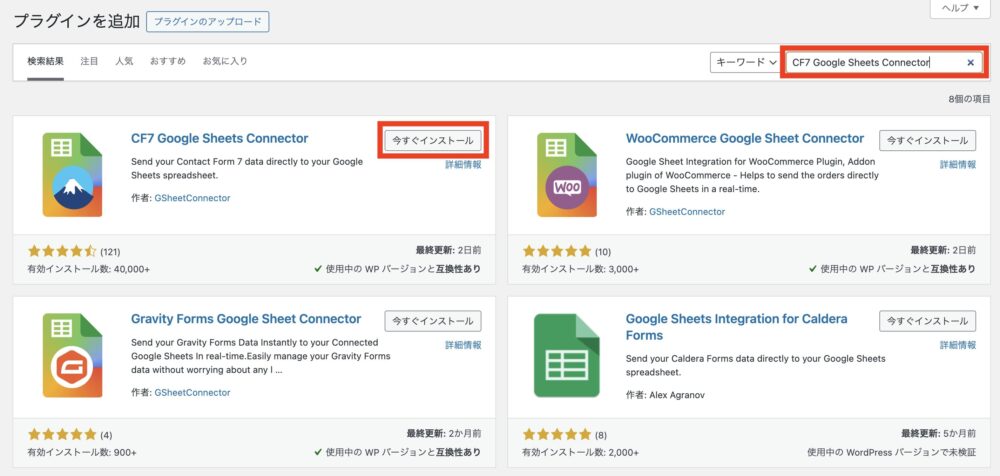Install Google Sheets Integration for Caldera Forms
The width and height of the screenshot is (1000, 476).
(928, 321)
